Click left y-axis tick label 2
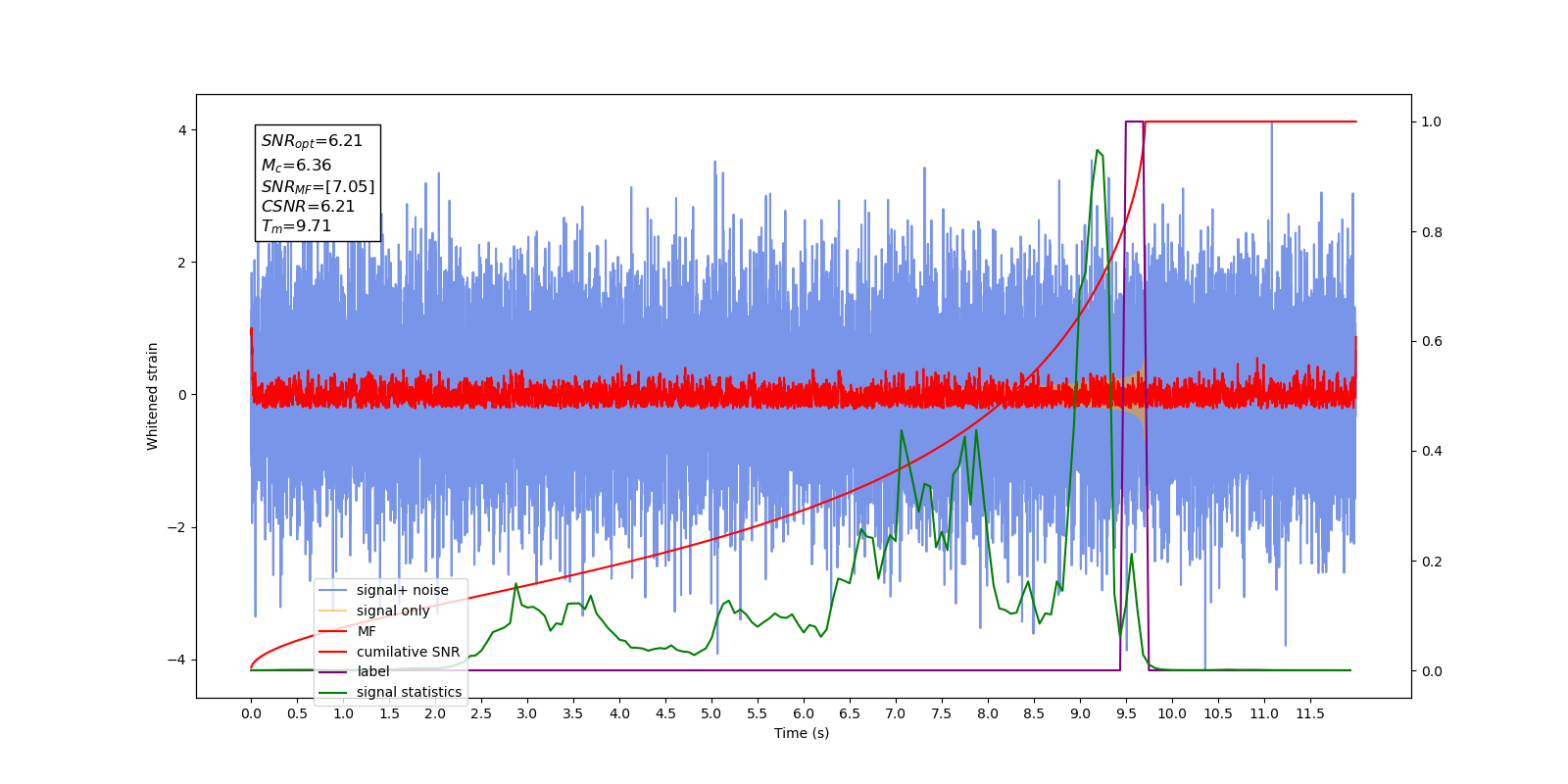1568x784 pixels. (182, 263)
